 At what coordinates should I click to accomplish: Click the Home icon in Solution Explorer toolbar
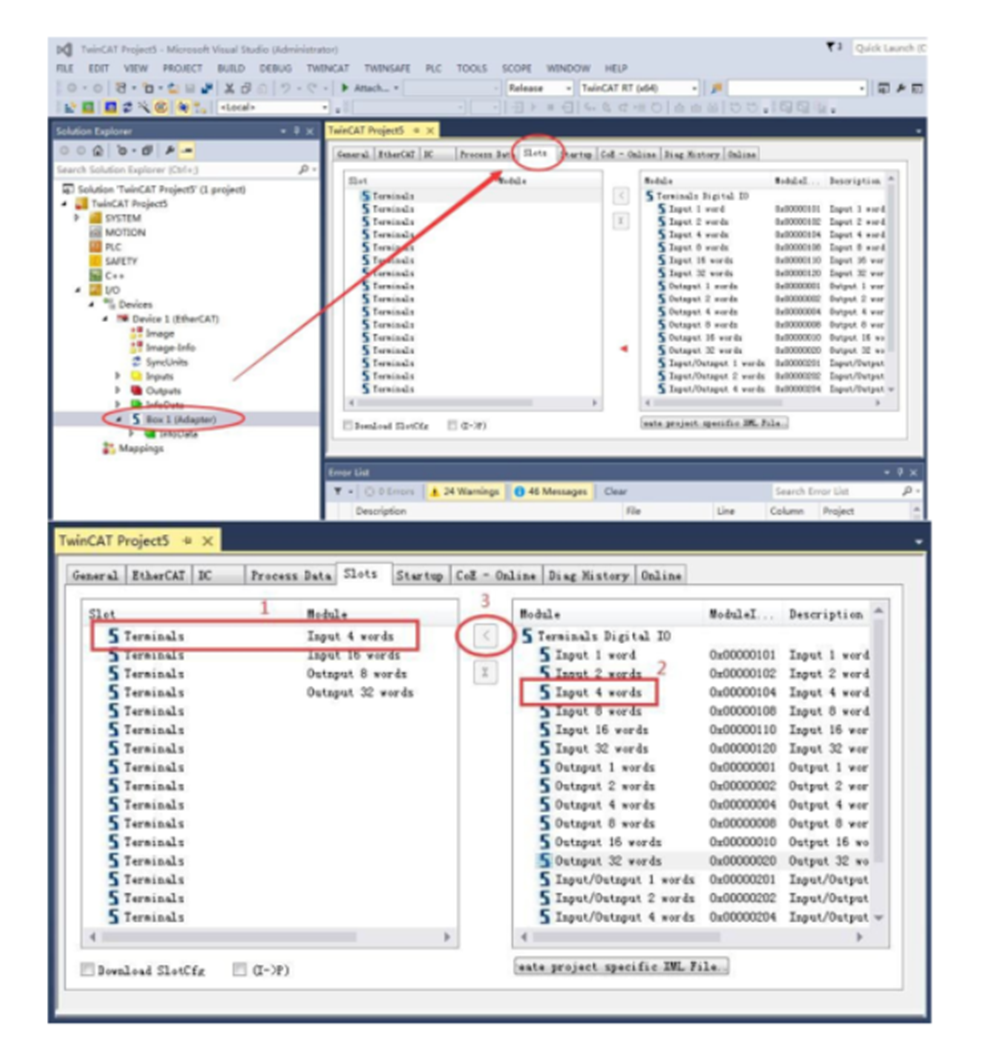coord(97,150)
